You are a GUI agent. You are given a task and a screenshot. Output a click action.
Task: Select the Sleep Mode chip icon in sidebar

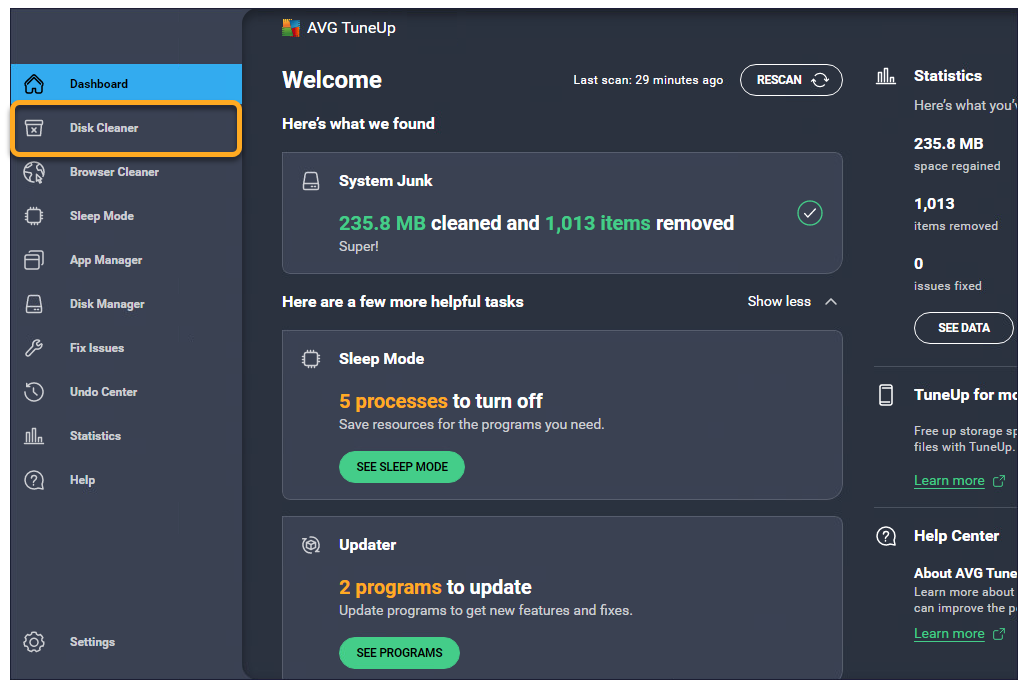click(34, 216)
